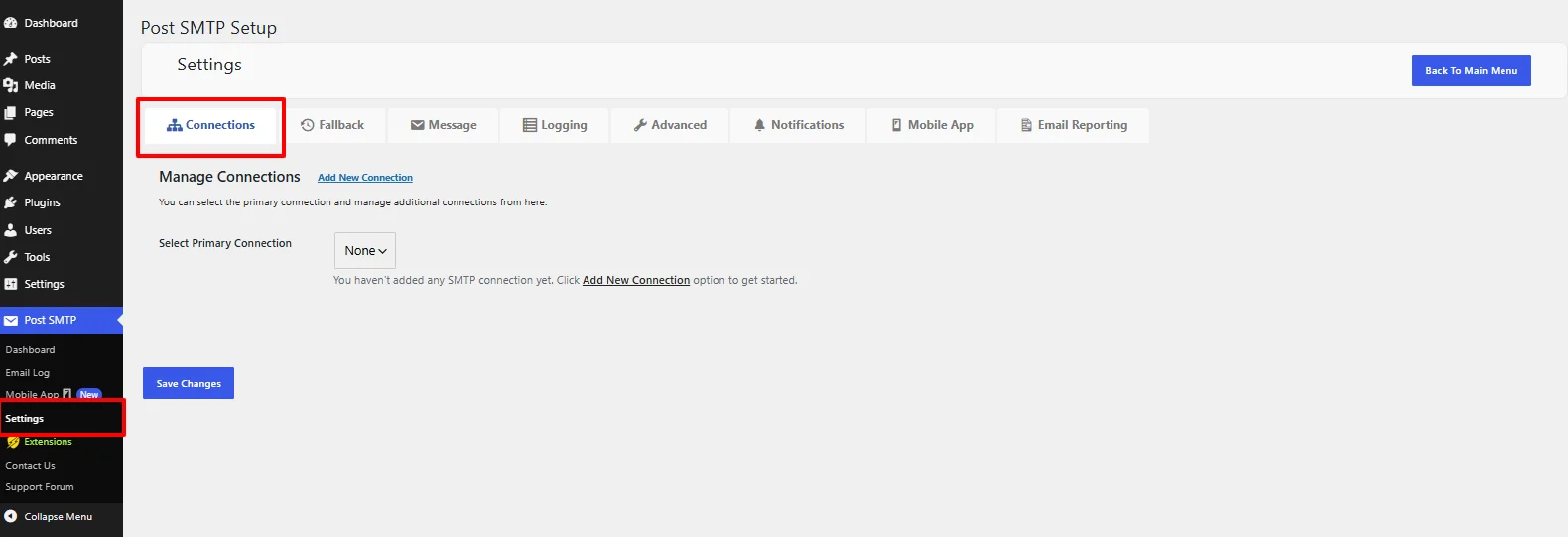
Task: Click the Plugins plug icon
Action: (11, 202)
